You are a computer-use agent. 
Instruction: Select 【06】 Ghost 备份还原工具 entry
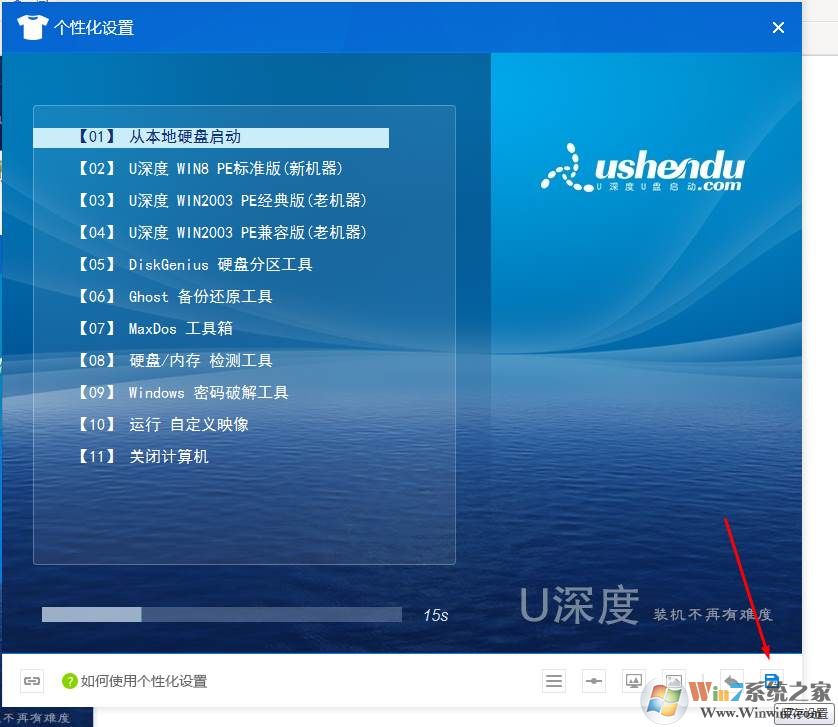tap(175, 297)
